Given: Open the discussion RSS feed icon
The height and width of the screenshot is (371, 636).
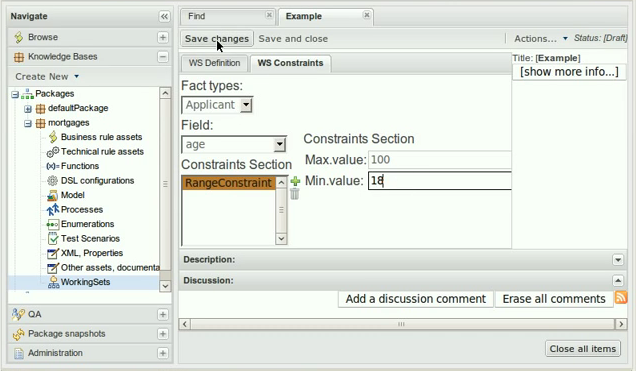Looking at the screenshot, I should (x=621, y=298).
